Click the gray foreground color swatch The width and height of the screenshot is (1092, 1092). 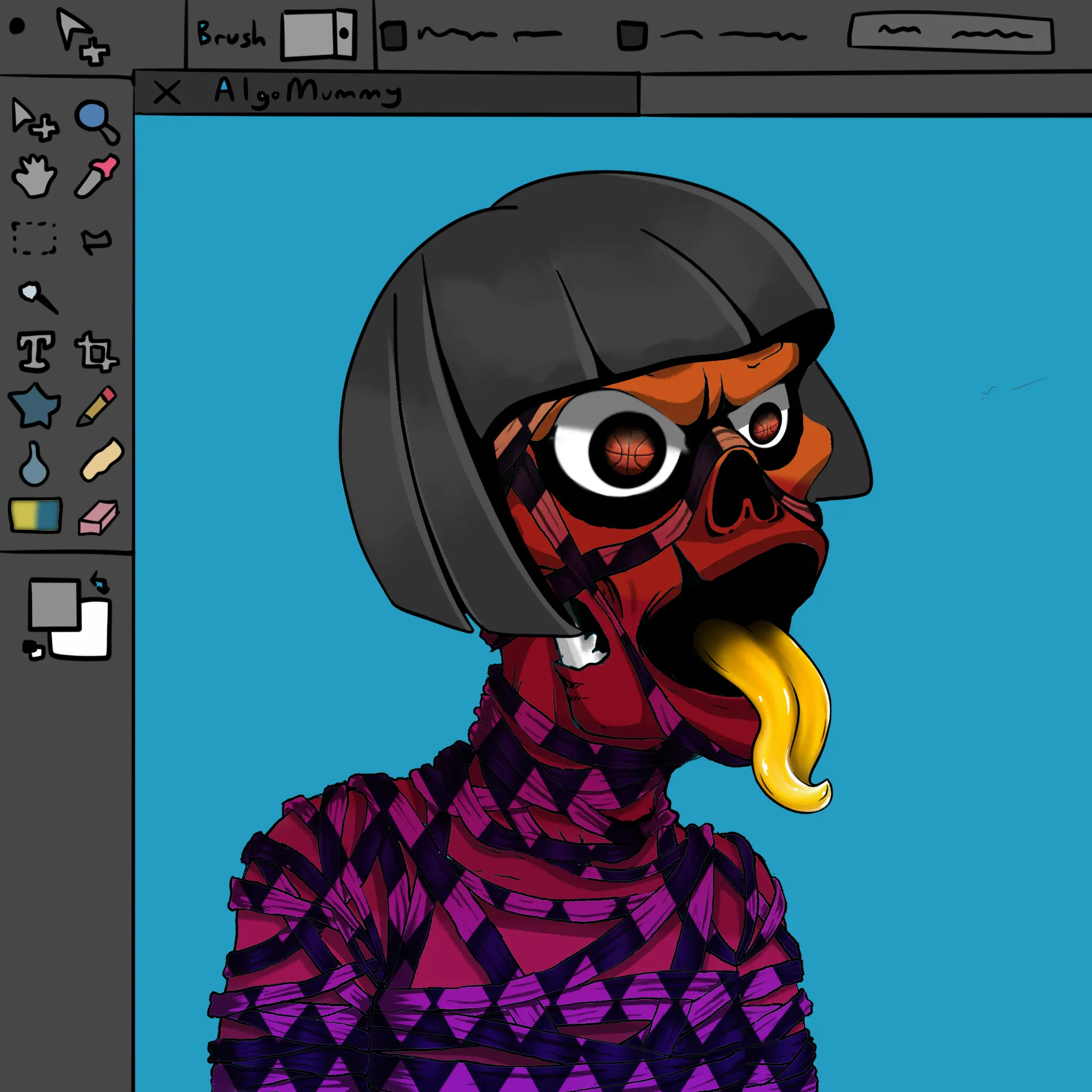53,604
